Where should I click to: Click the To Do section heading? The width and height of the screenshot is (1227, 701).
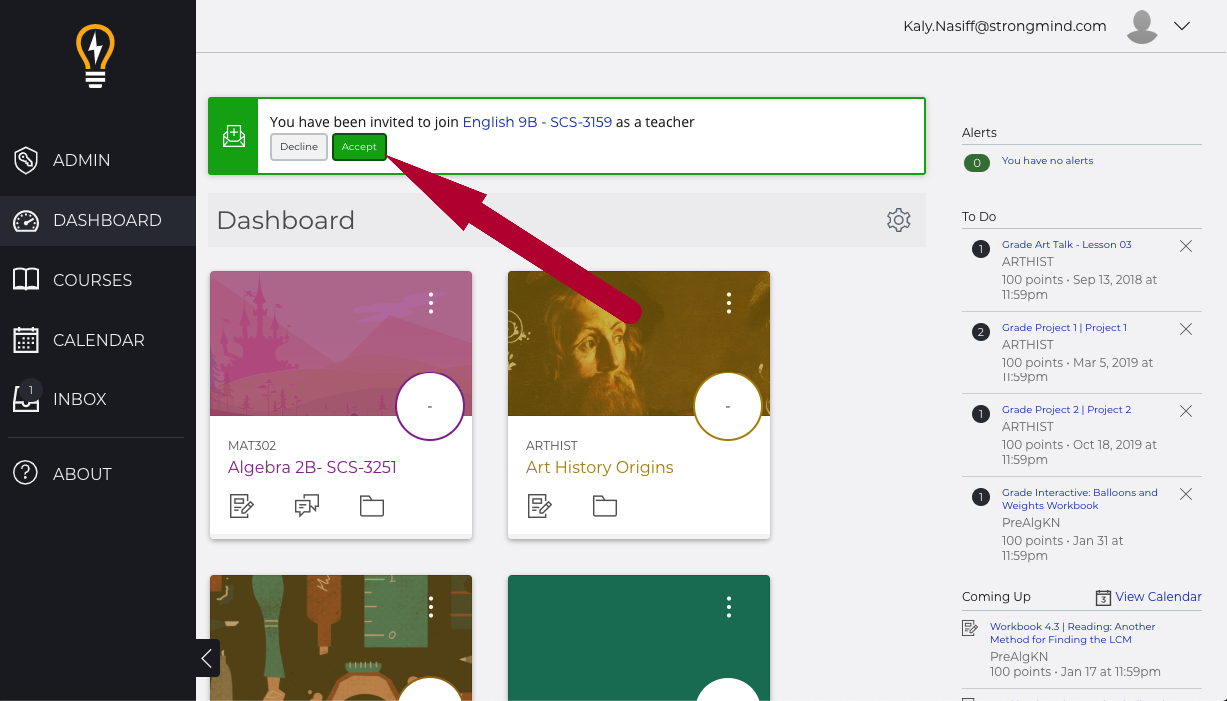point(979,216)
